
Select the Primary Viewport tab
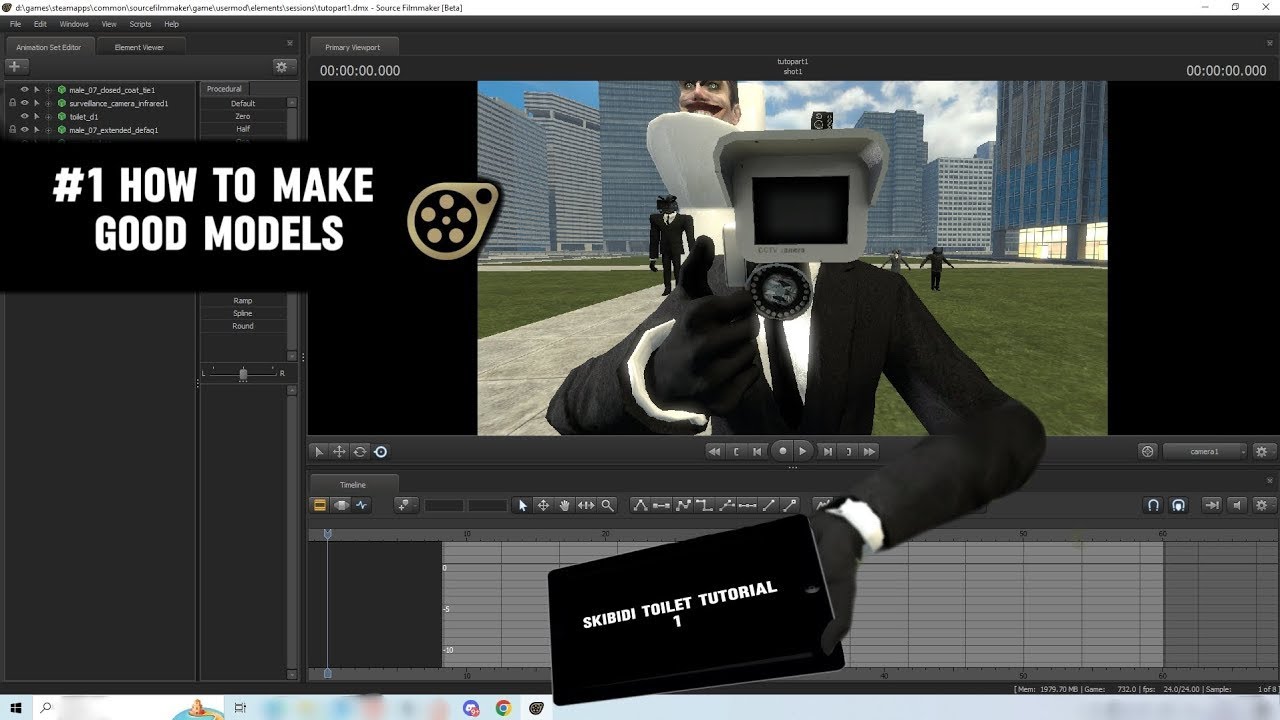point(353,47)
